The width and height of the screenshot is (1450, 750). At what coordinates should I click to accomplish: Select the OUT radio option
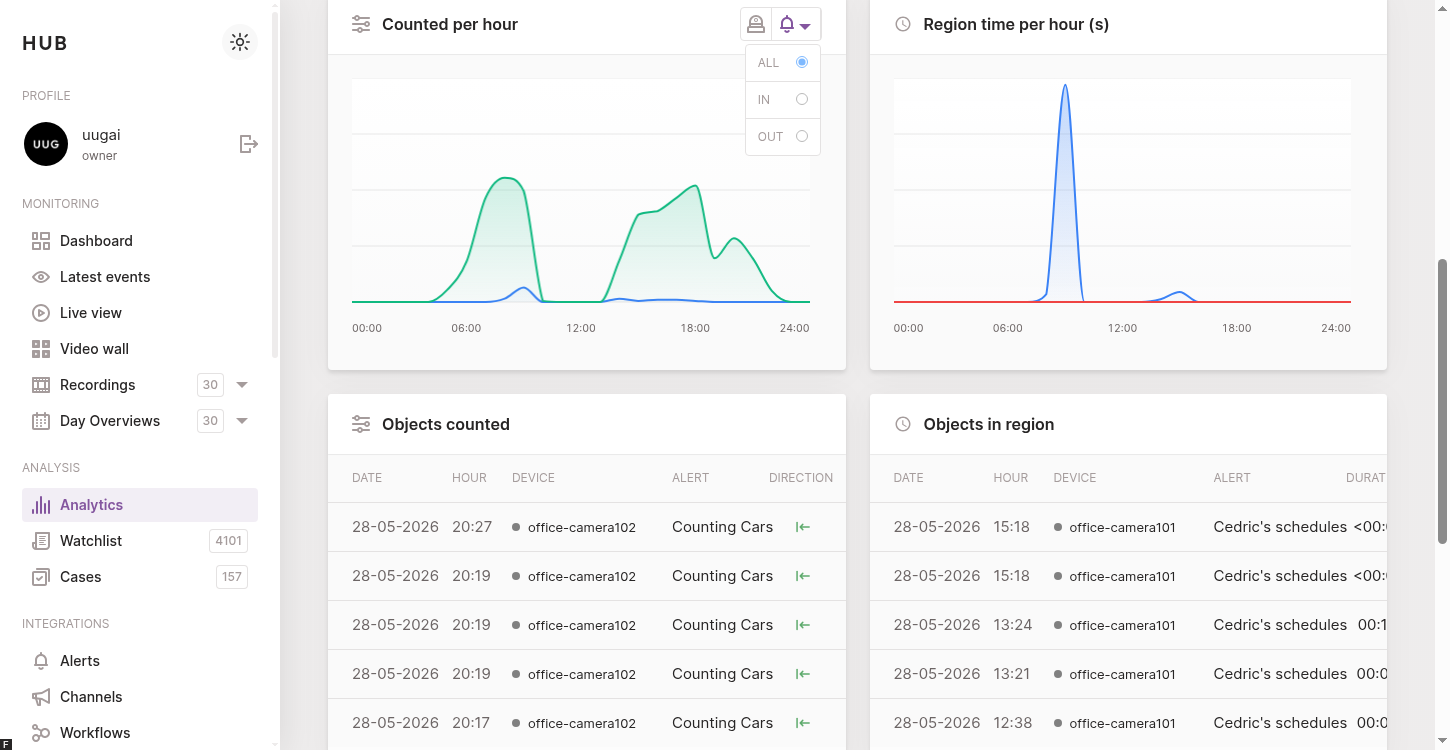tap(802, 136)
